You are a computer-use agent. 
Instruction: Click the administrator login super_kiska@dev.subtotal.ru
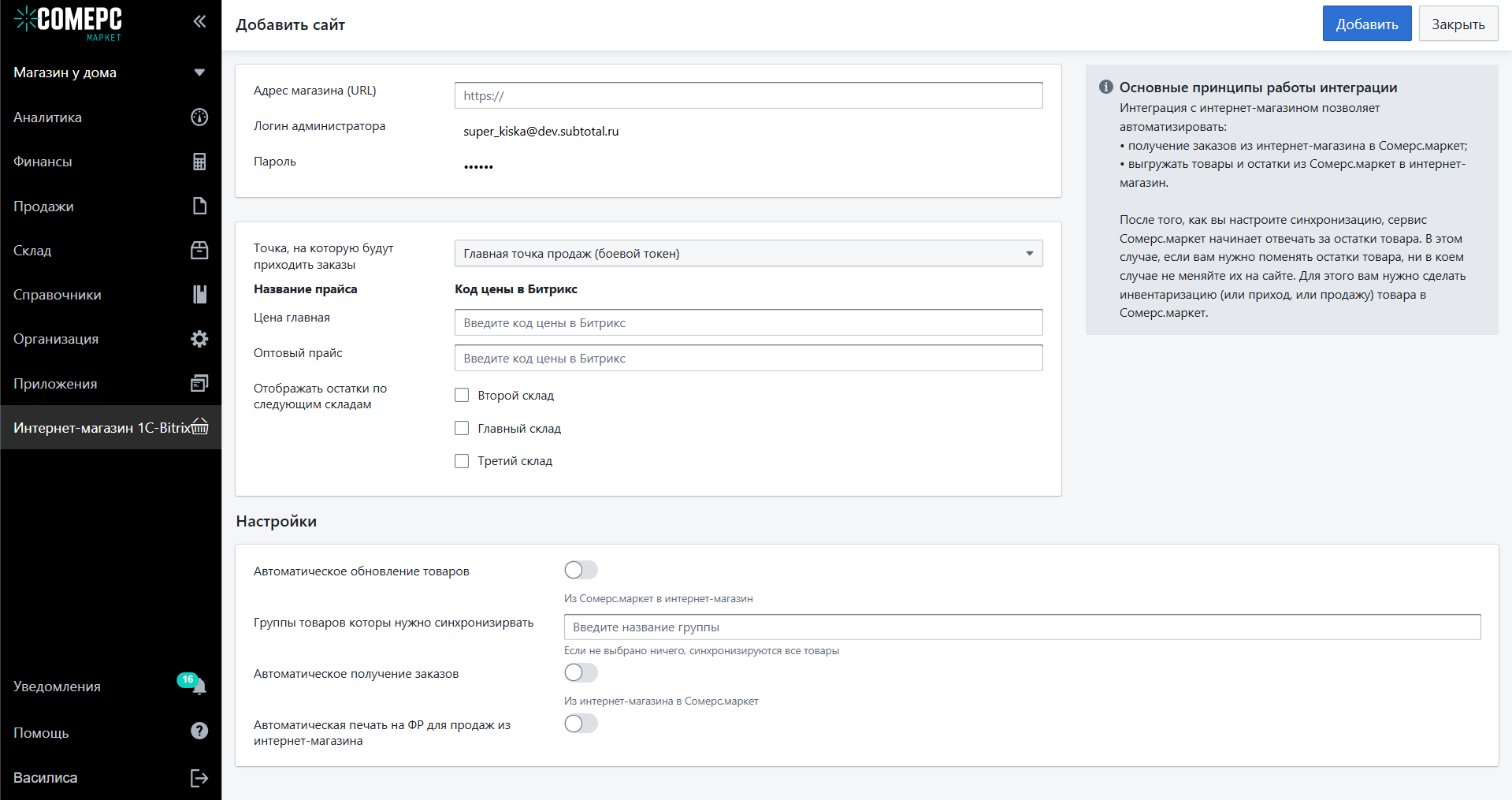click(x=541, y=131)
